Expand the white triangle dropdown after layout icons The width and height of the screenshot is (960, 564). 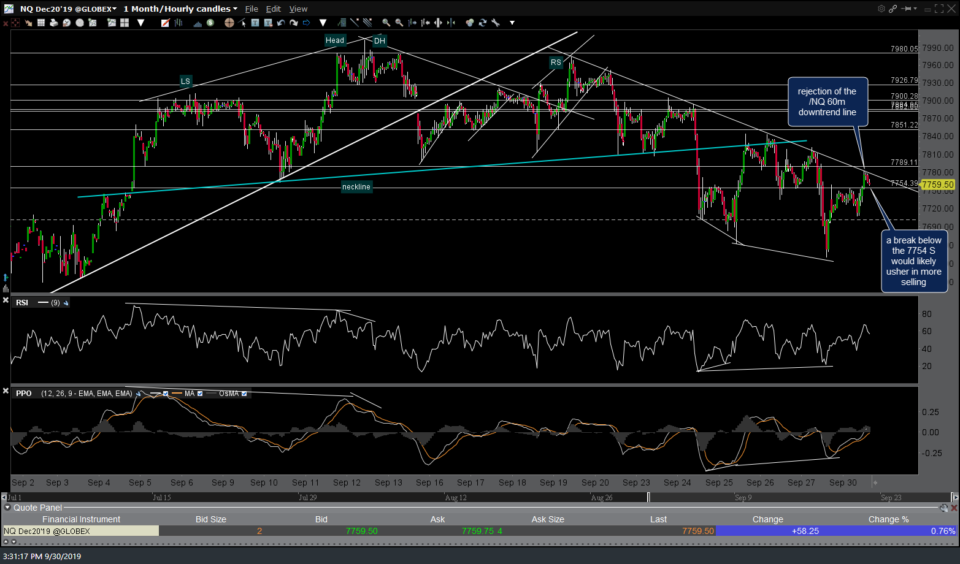point(141,23)
